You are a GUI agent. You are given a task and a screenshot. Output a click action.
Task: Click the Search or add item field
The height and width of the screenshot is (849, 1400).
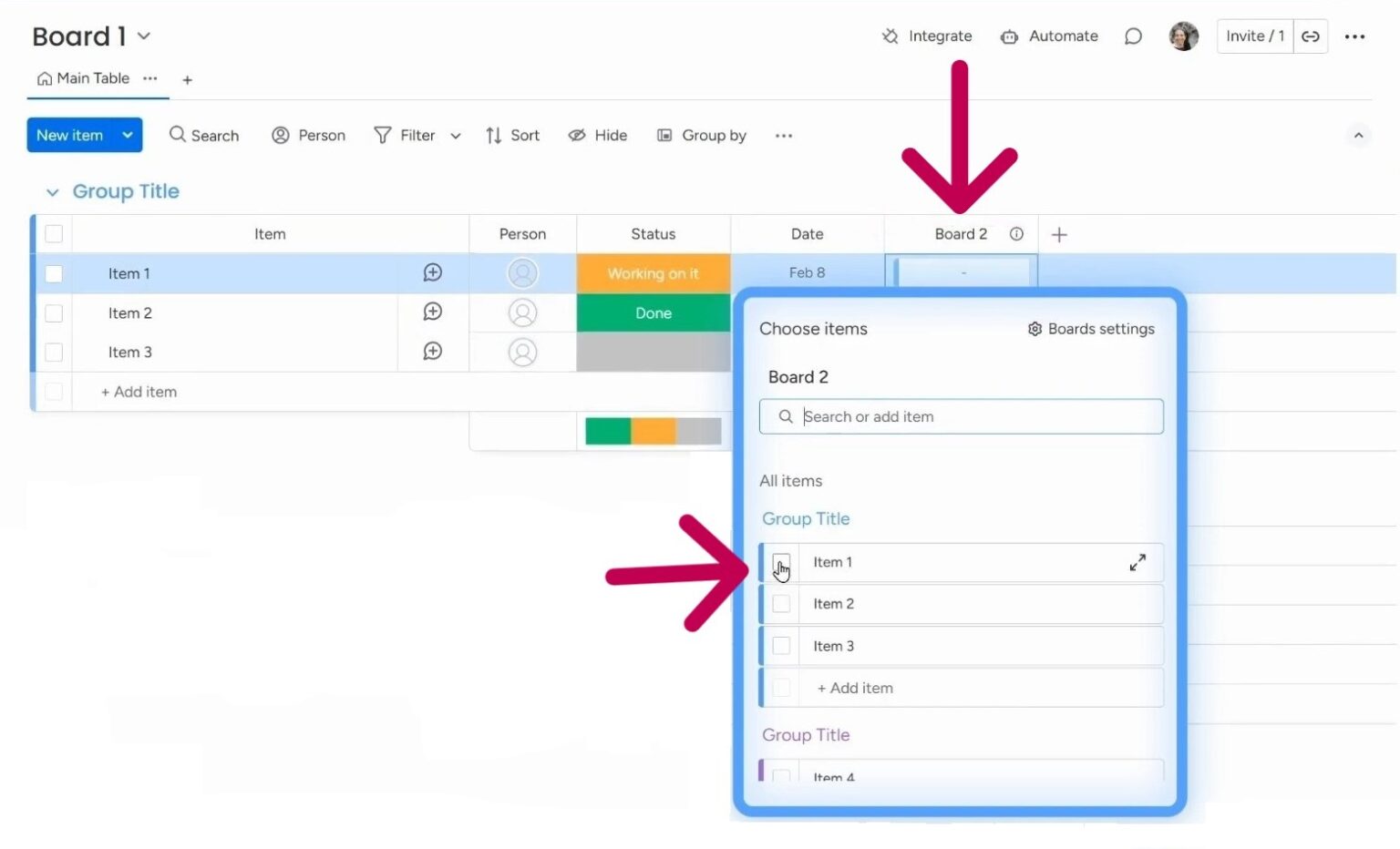960,416
